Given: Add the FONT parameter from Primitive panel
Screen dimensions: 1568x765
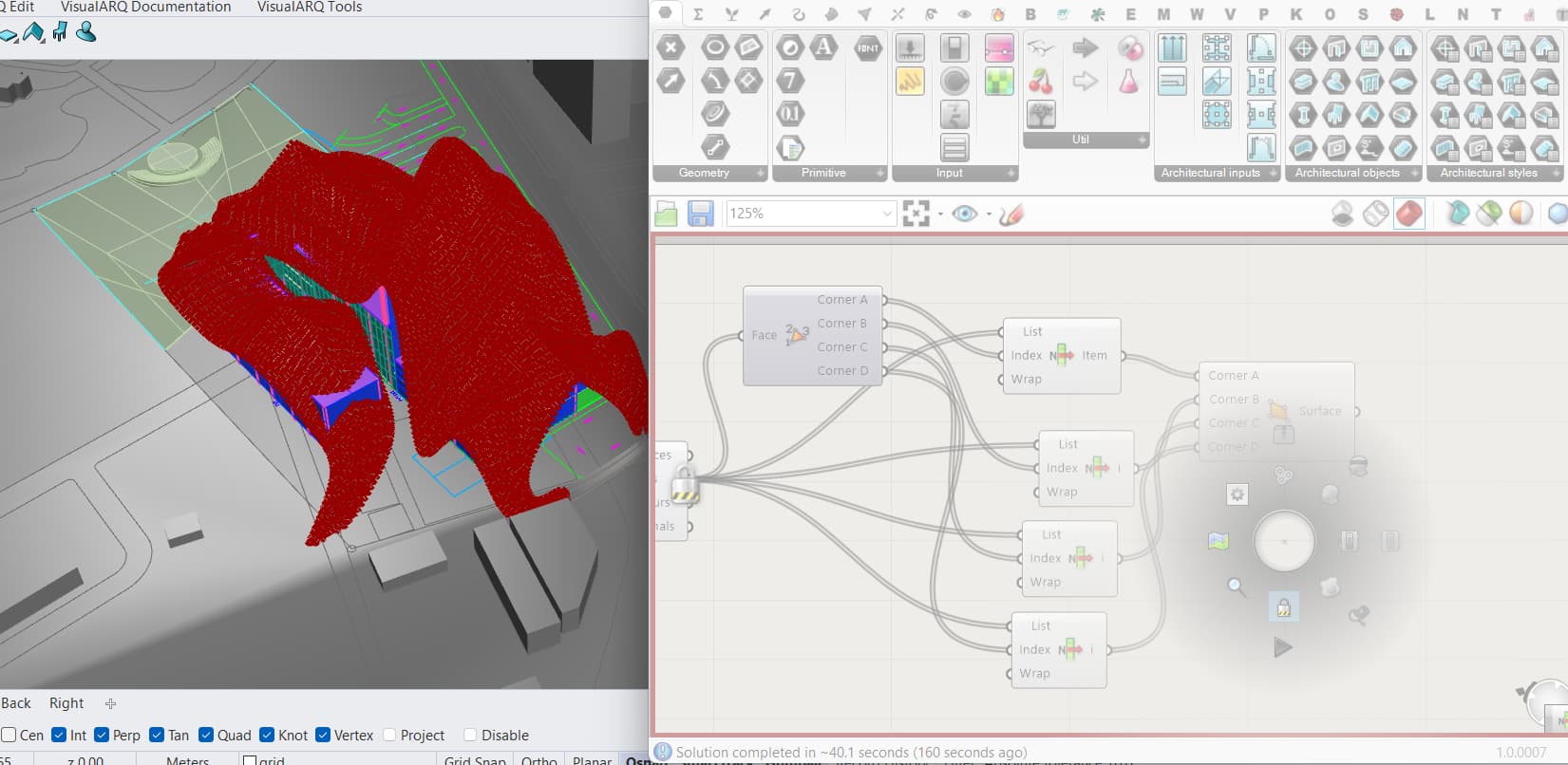Looking at the screenshot, I should [868, 47].
